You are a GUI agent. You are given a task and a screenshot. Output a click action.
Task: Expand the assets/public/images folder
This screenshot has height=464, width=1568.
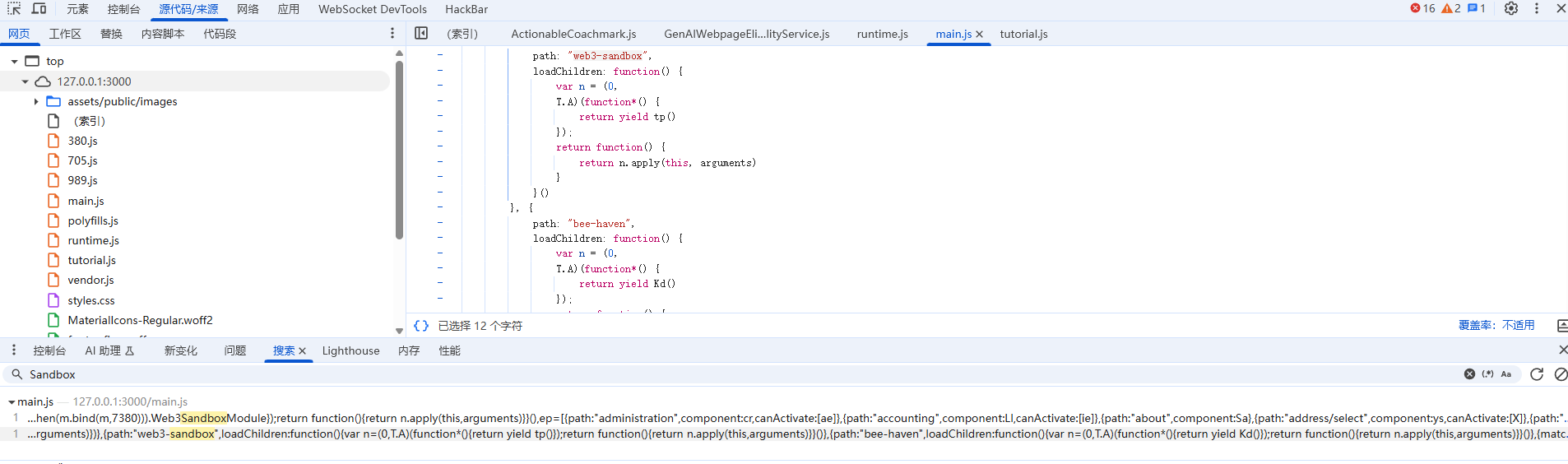pyautogui.click(x=35, y=101)
